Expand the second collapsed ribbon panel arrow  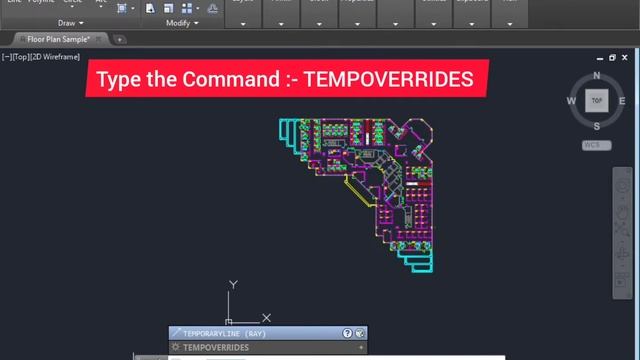(281, 24)
